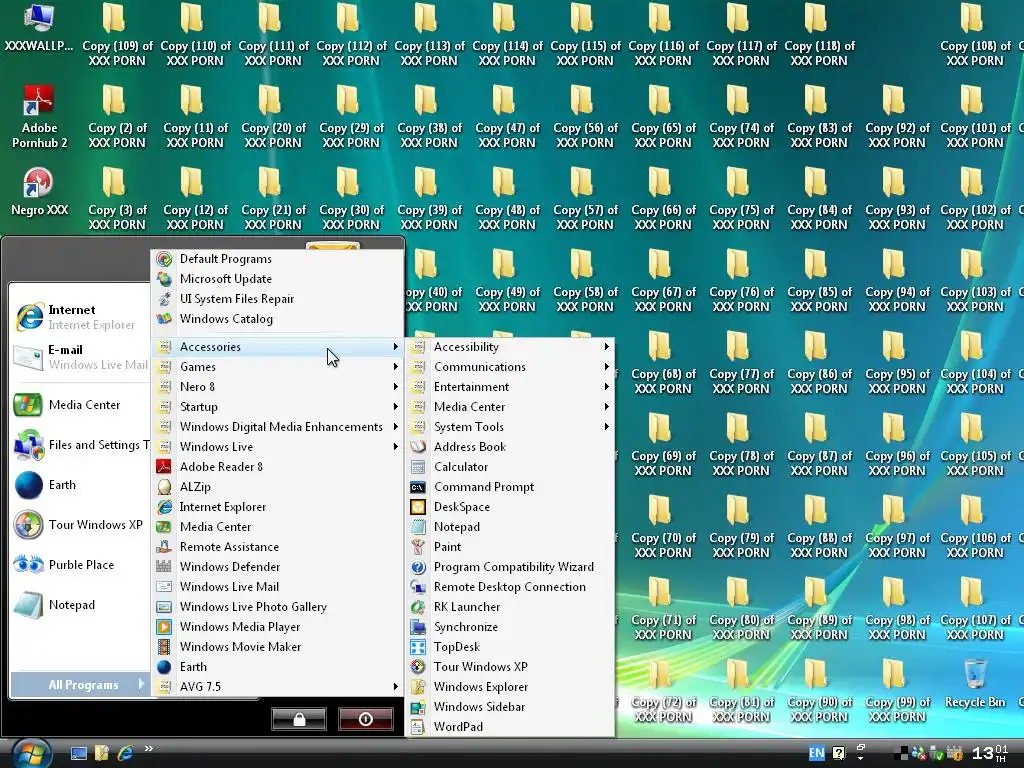Open Windows Live Photo Gallery

(x=277, y=607)
